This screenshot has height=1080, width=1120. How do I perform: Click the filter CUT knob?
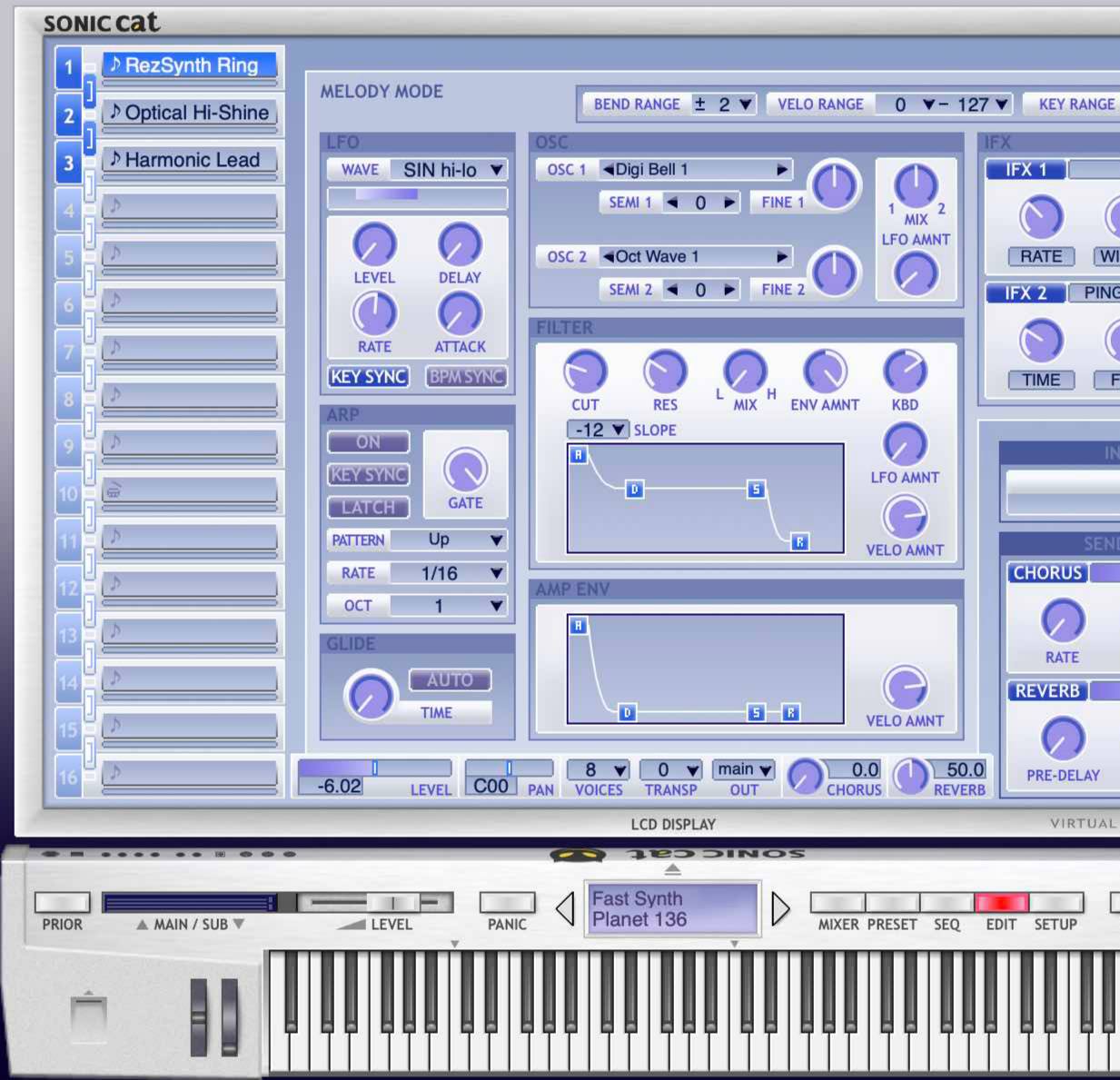tap(585, 372)
